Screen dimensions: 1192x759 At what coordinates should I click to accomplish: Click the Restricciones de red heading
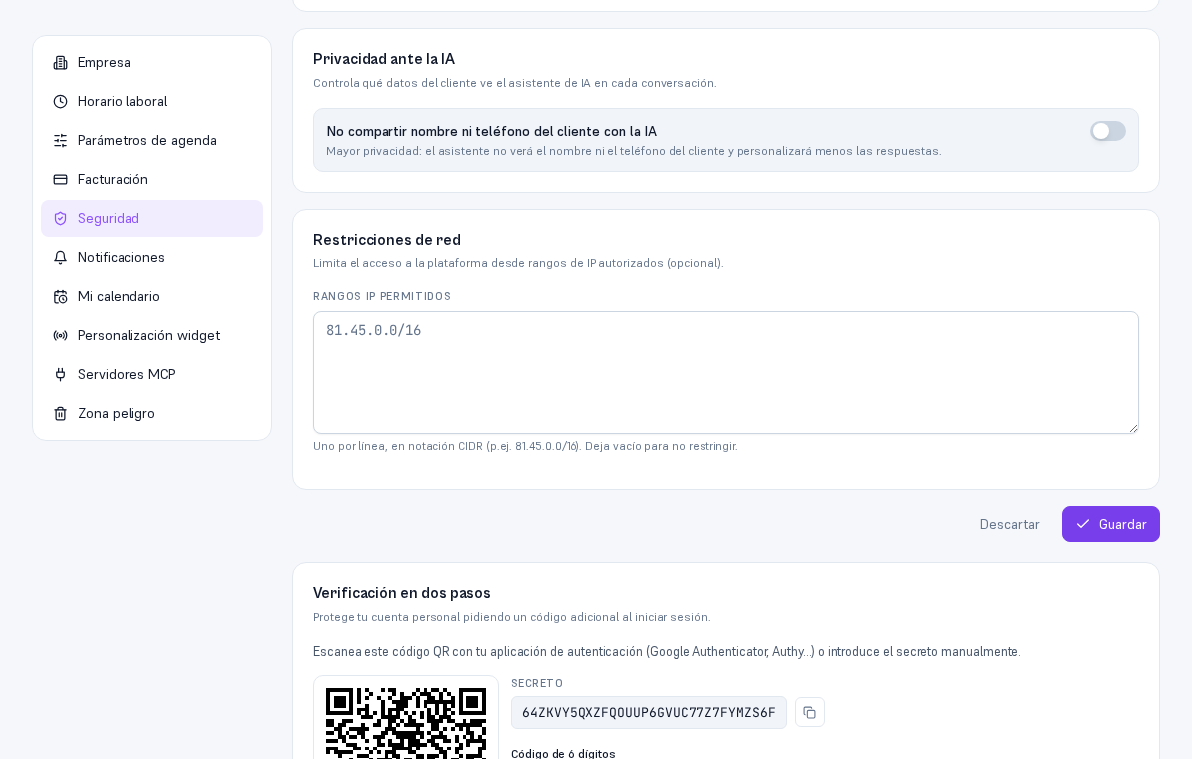tap(387, 240)
